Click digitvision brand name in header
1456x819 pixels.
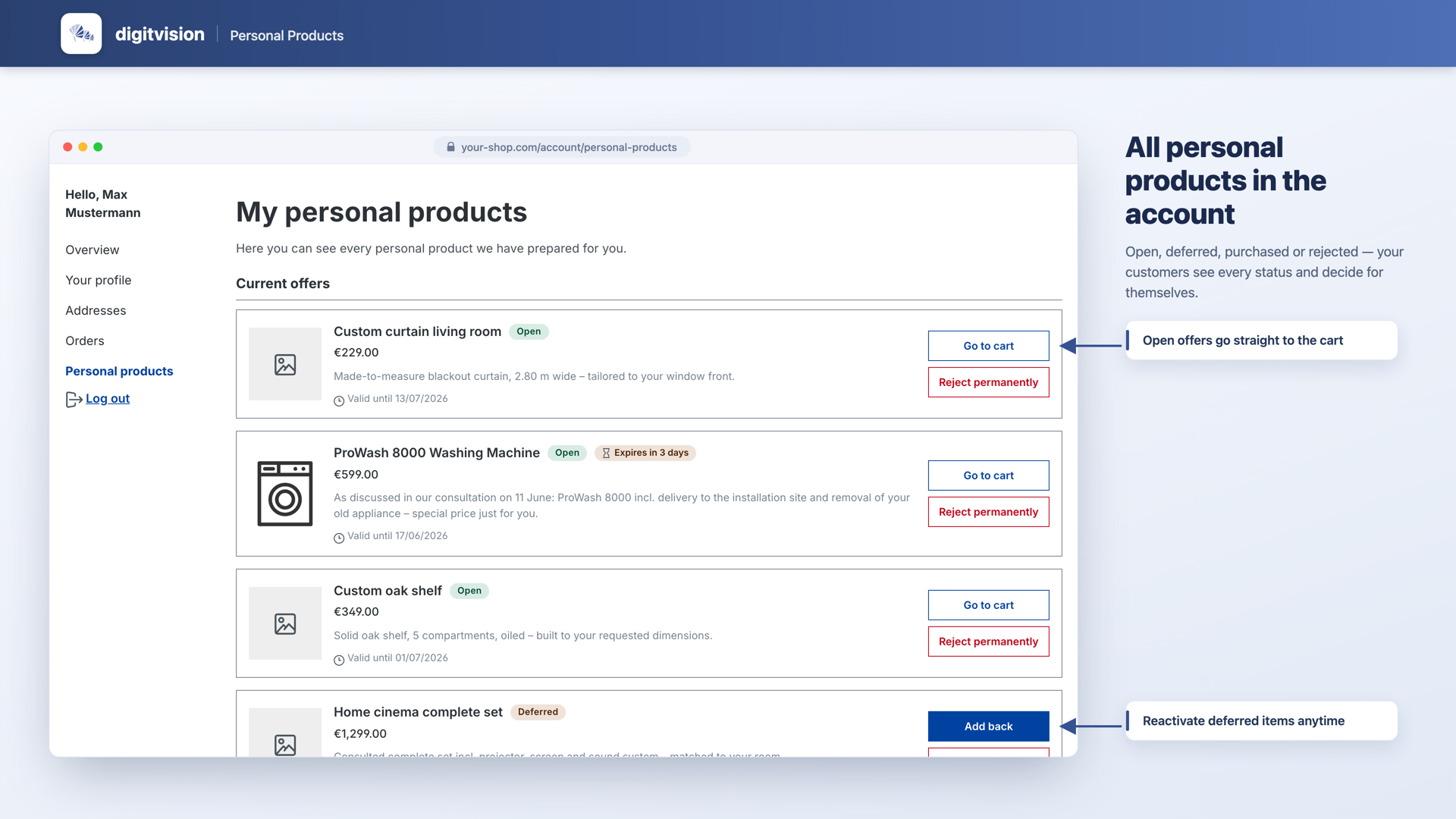[160, 34]
